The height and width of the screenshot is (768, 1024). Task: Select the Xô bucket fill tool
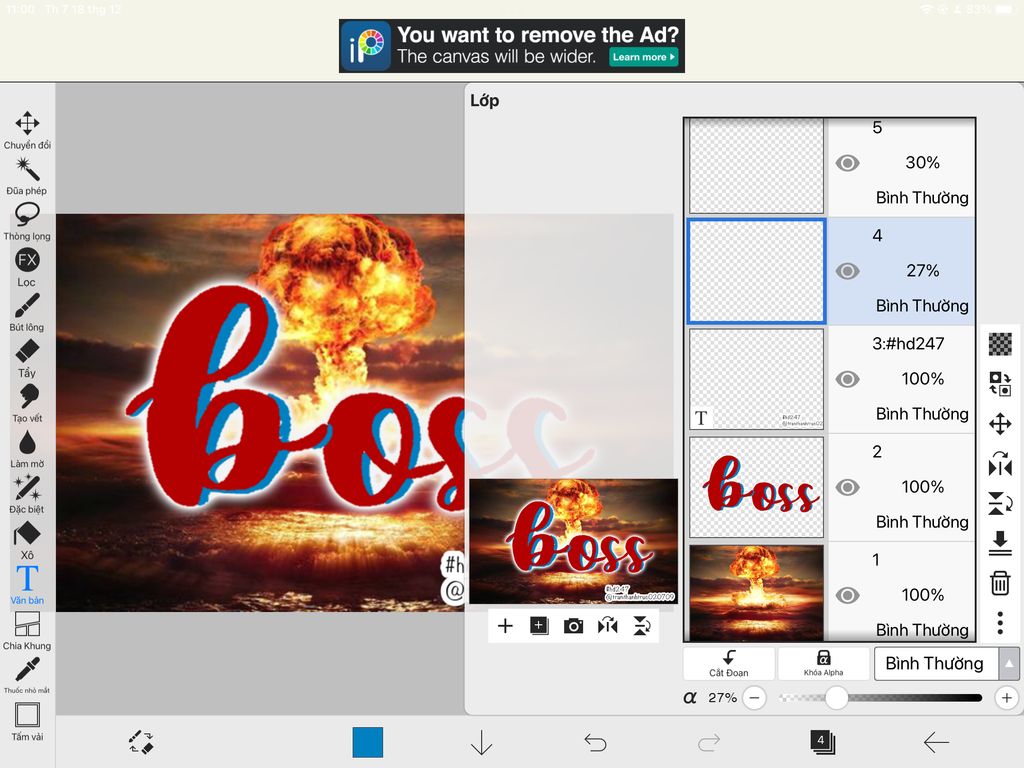coord(27,540)
